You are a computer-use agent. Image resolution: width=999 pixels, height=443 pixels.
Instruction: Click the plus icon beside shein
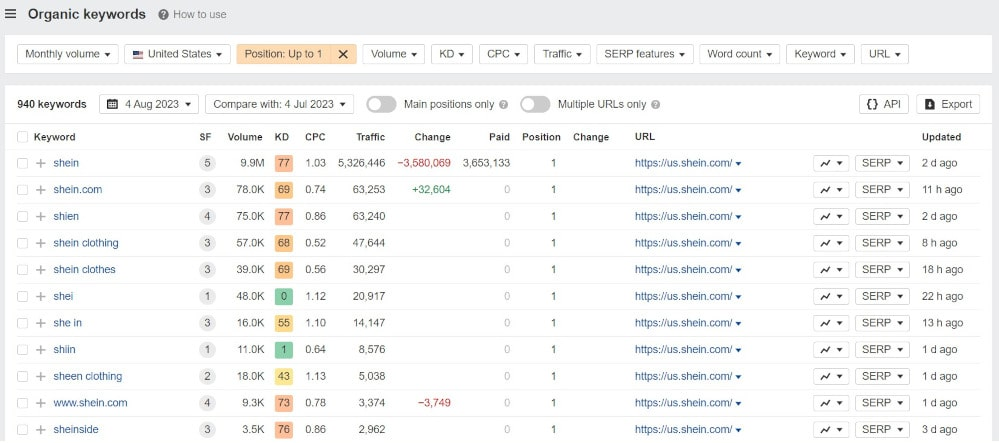[41, 163]
